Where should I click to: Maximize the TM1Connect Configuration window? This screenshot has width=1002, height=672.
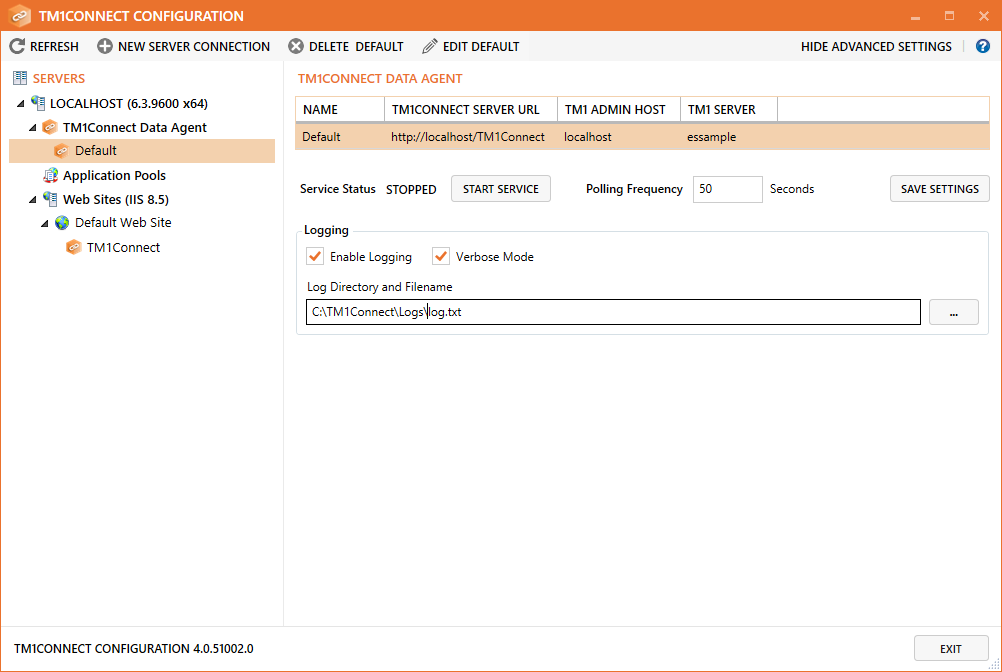click(950, 16)
